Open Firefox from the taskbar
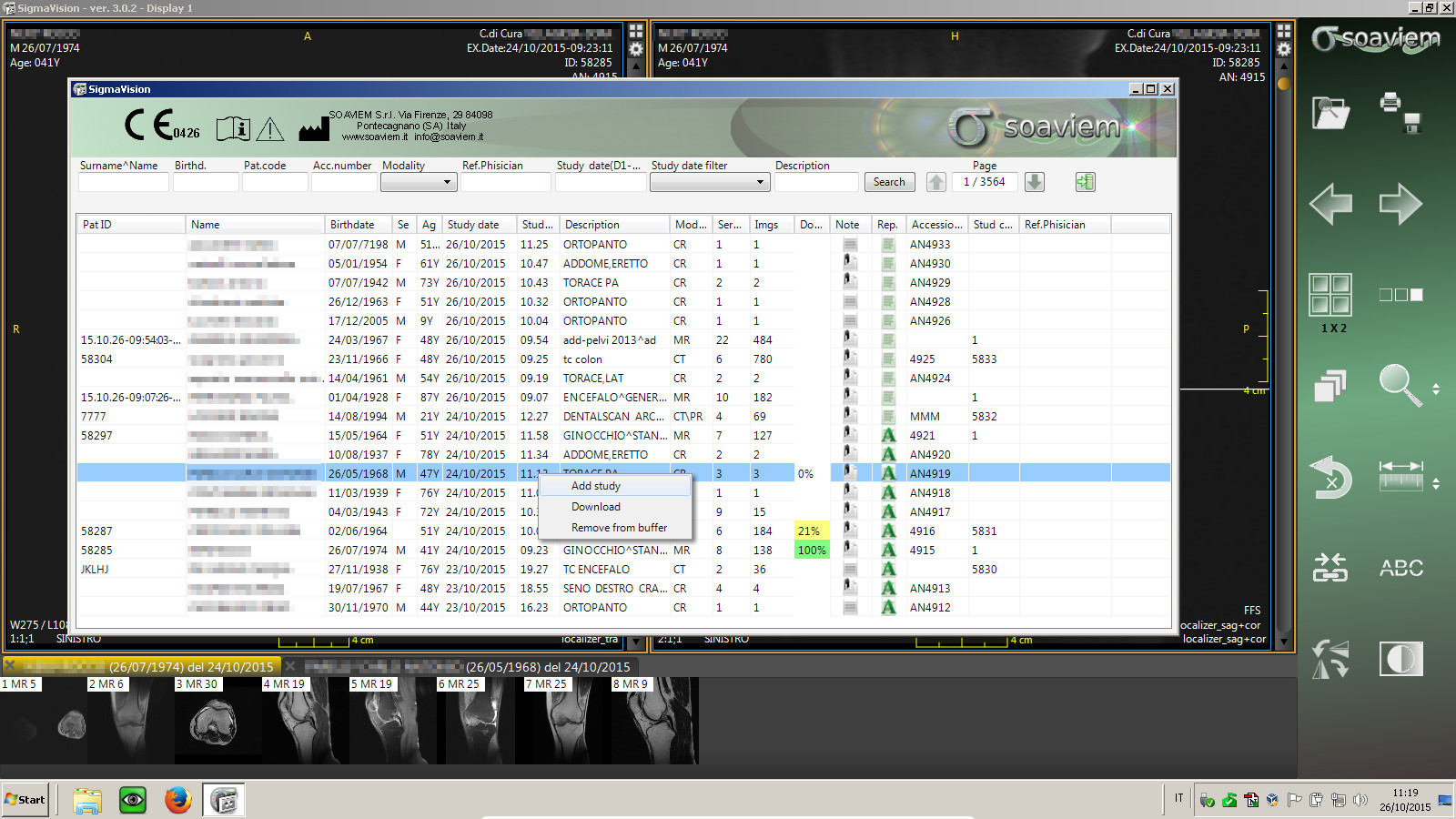The image size is (1456, 819). point(178,800)
